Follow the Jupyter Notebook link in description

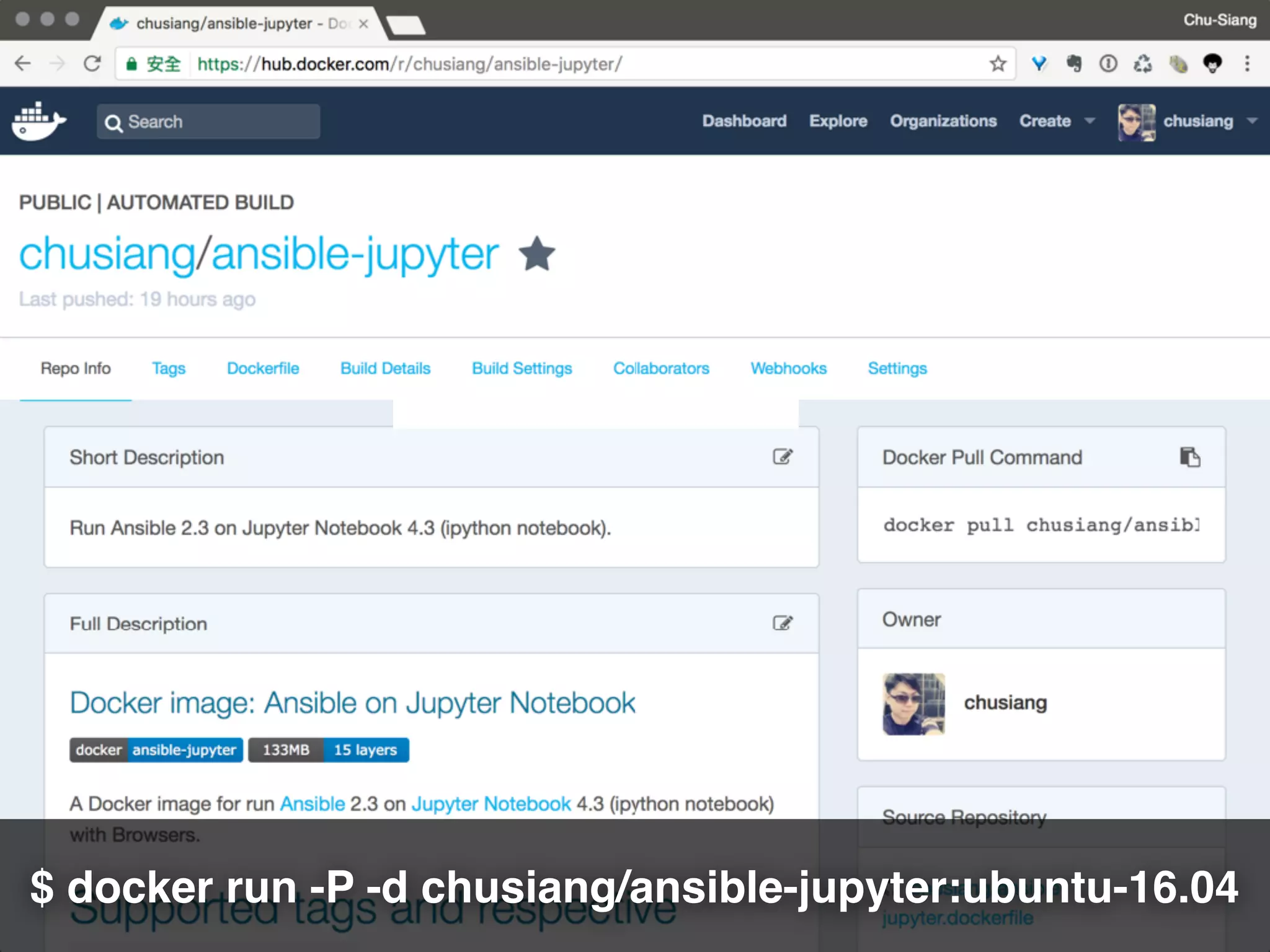tap(491, 804)
